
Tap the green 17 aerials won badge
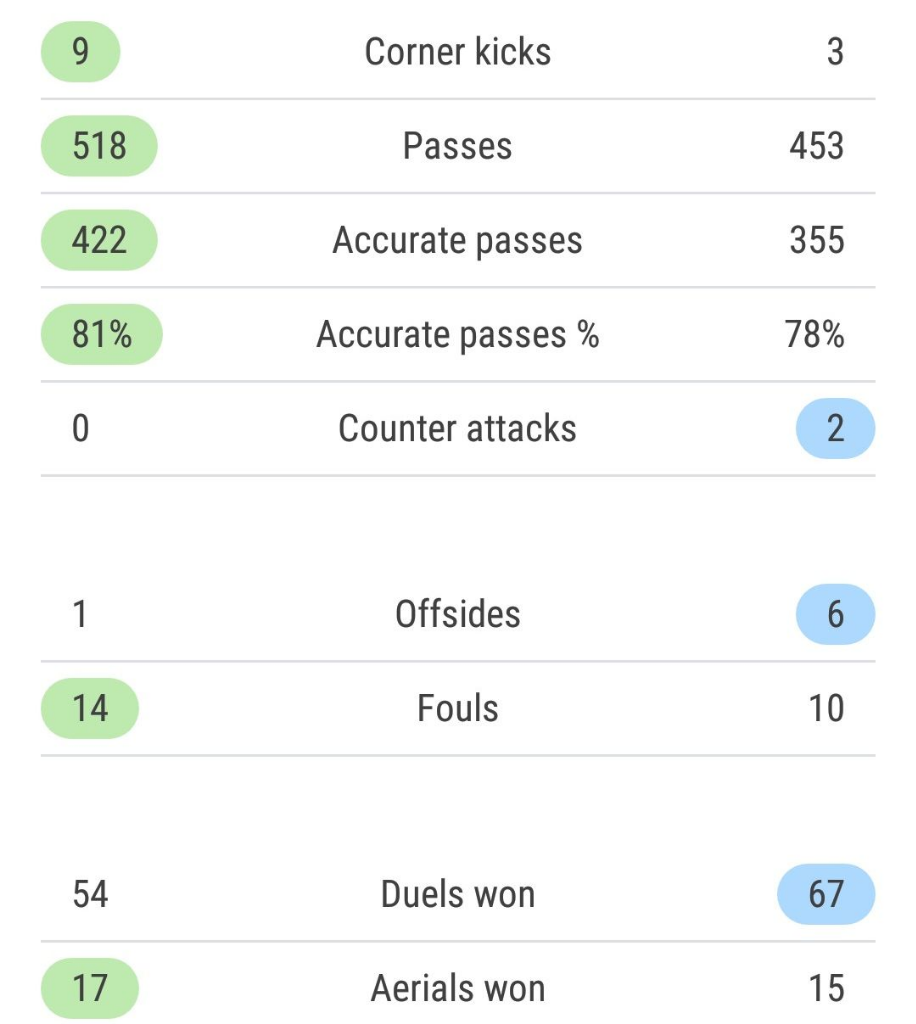click(90, 988)
